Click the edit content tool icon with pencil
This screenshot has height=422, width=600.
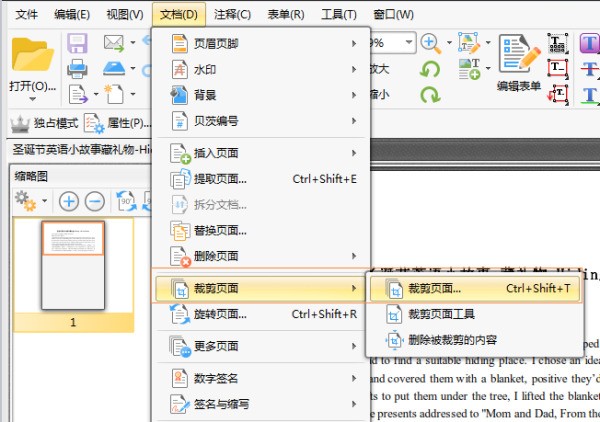coord(469,43)
